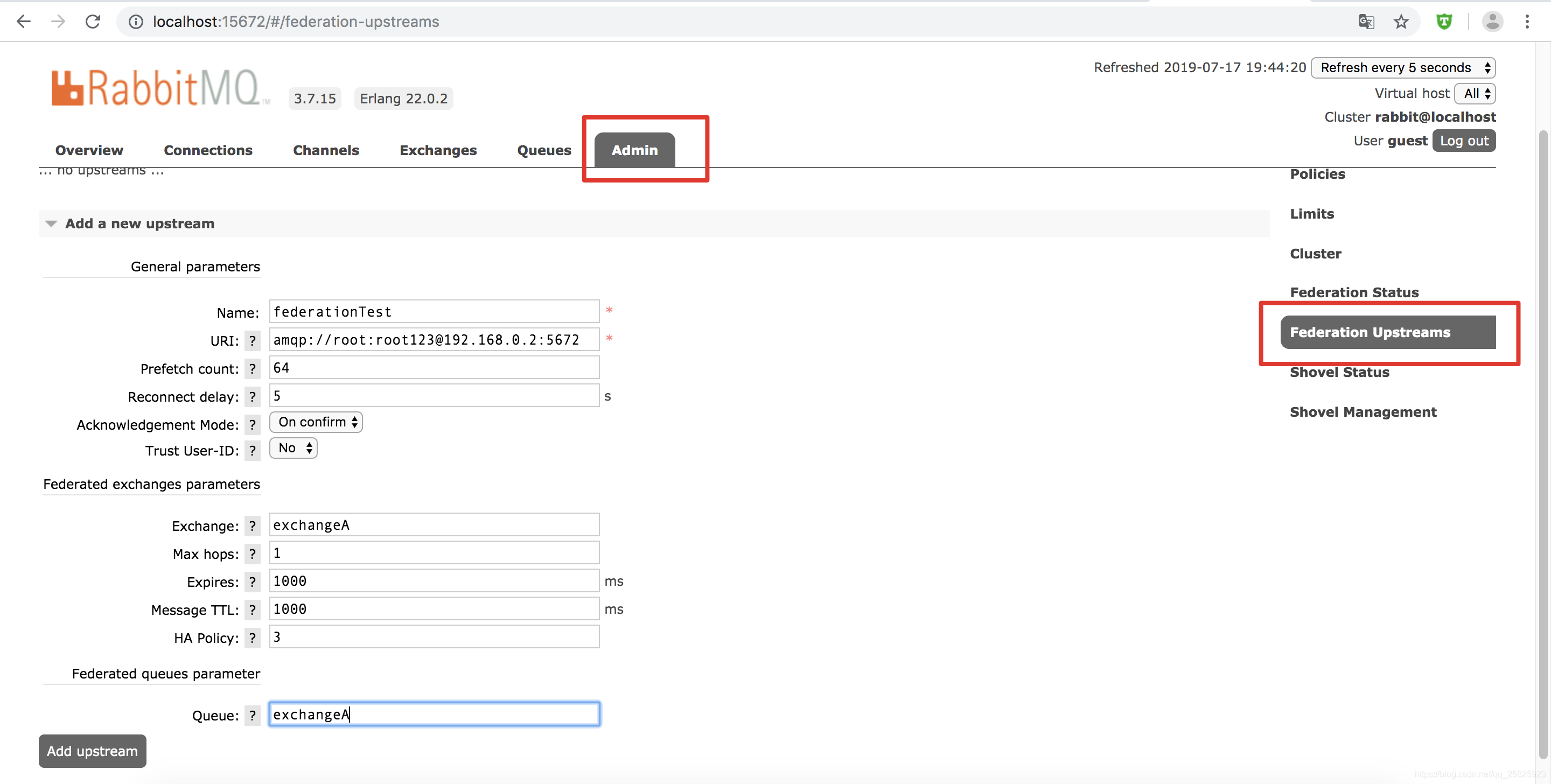Open the Refresh every 5 seconds dropdown
Viewport: 1551px width, 784px height.
[x=1403, y=67]
